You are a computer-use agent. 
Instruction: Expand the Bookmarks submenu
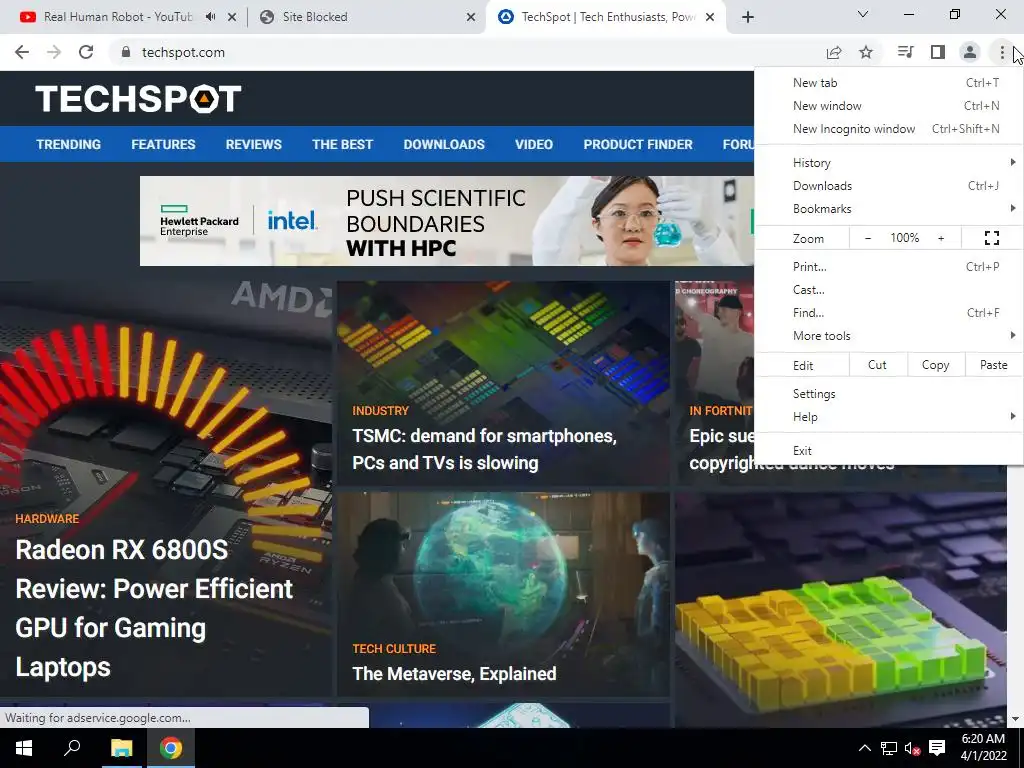pos(888,209)
